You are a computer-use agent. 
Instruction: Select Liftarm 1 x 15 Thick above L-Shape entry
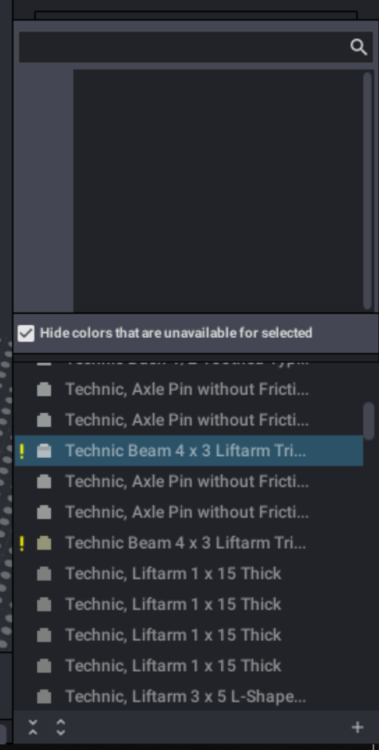click(x=189, y=666)
